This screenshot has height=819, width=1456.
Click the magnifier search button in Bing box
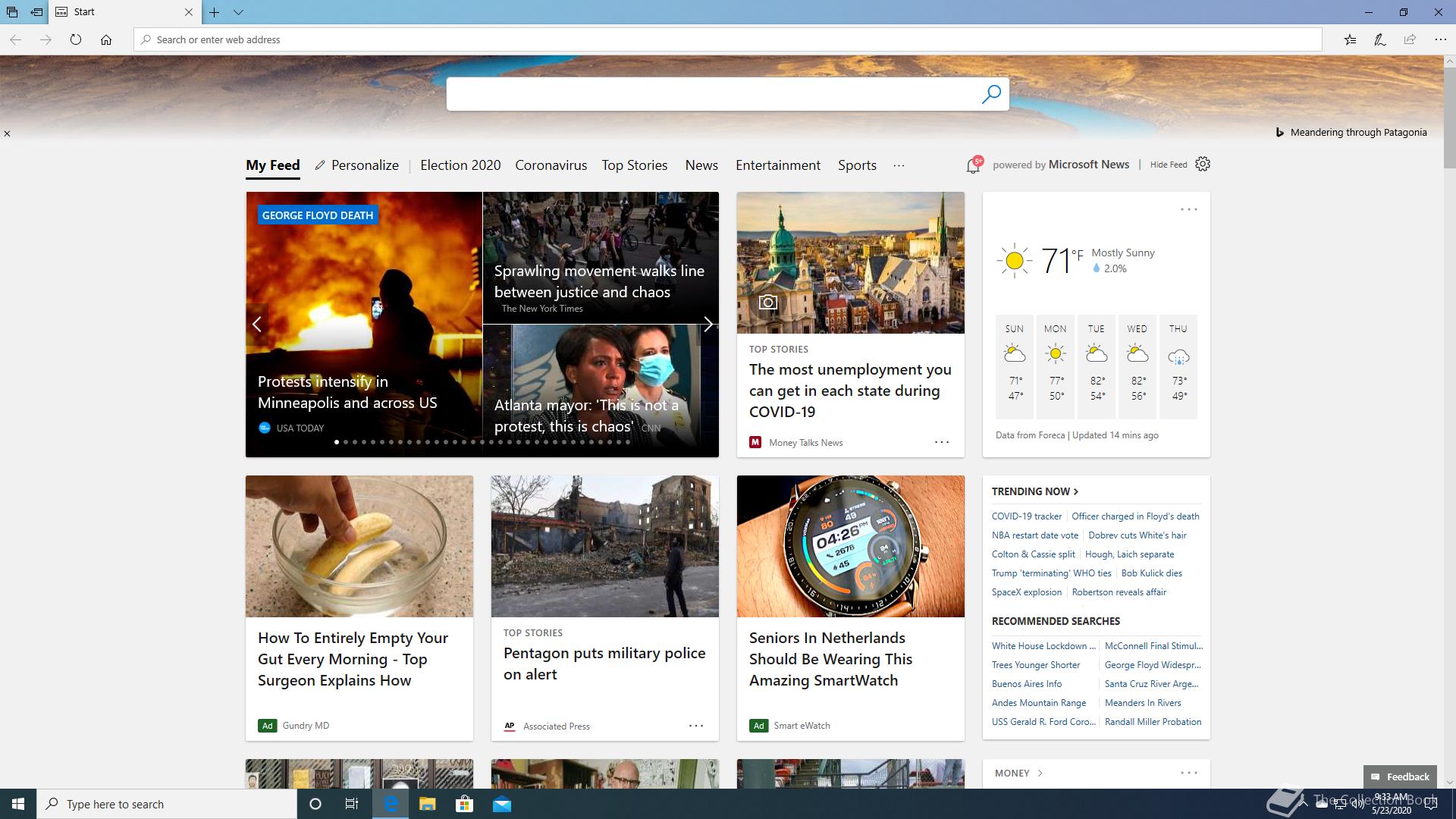pos(991,94)
